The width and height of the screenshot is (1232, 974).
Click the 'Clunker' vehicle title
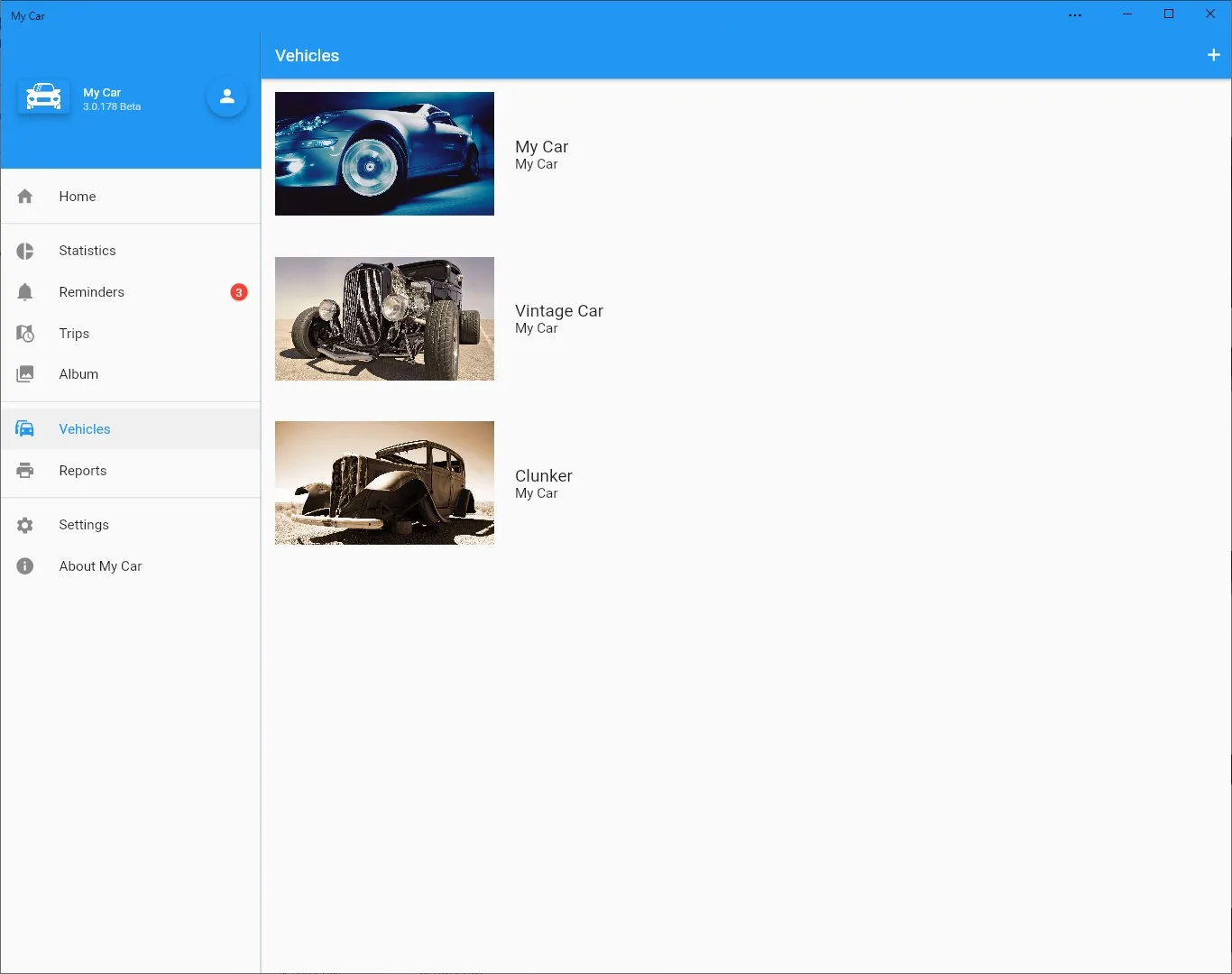(544, 475)
